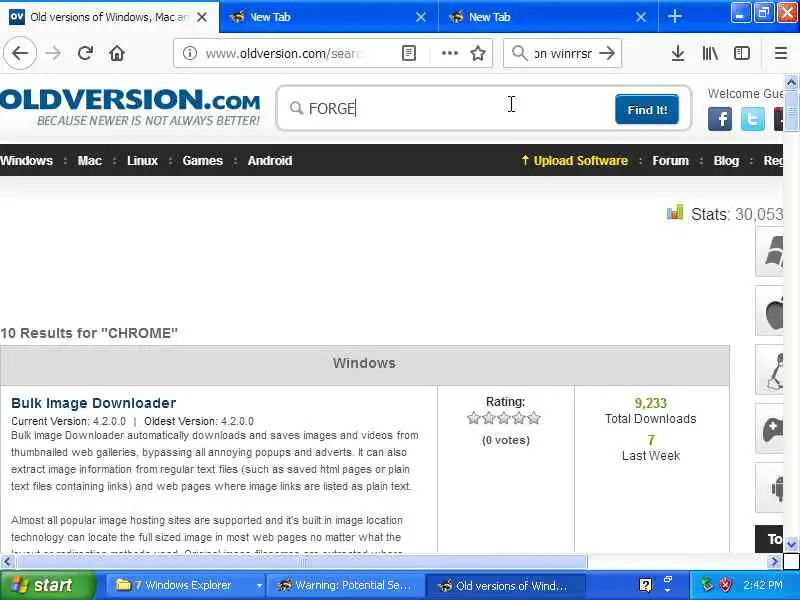Open the Forum page

pos(670,160)
